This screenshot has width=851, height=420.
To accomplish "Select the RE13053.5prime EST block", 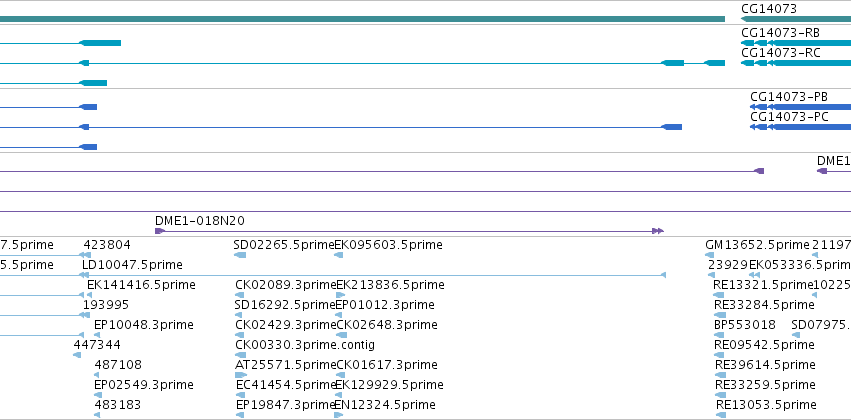I will pyautogui.click(x=721, y=415).
